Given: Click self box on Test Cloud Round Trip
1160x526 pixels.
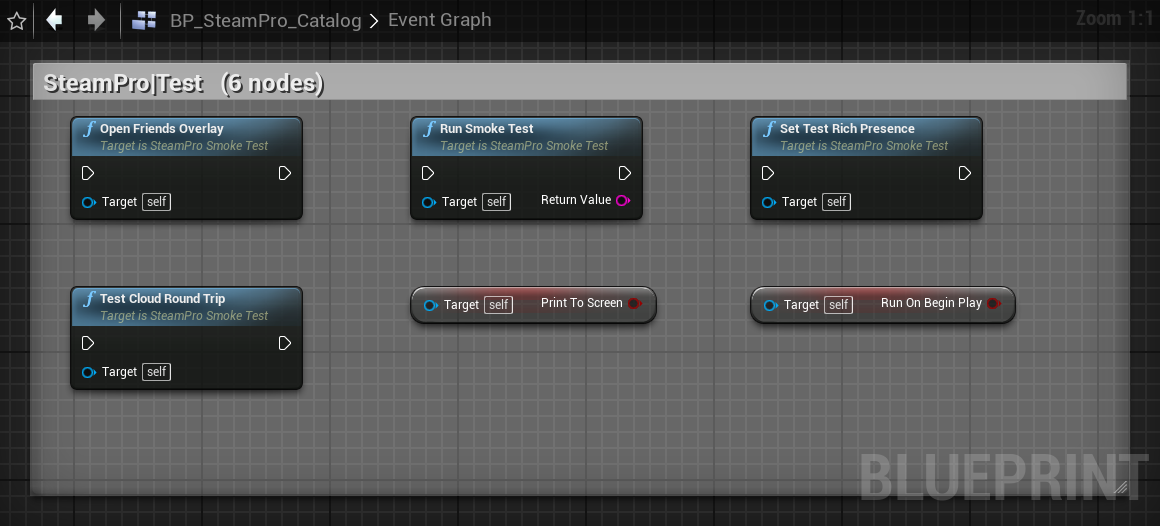Looking at the screenshot, I should click(156, 371).
